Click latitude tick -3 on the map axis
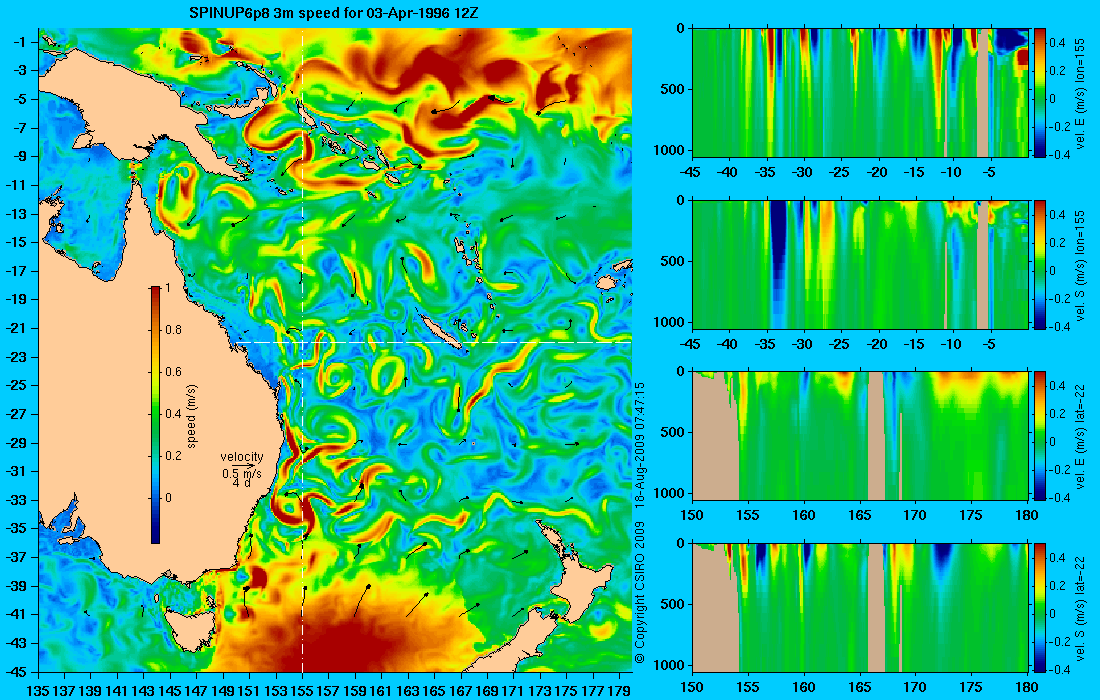1100x700 pixels. [x=20, y=71]
